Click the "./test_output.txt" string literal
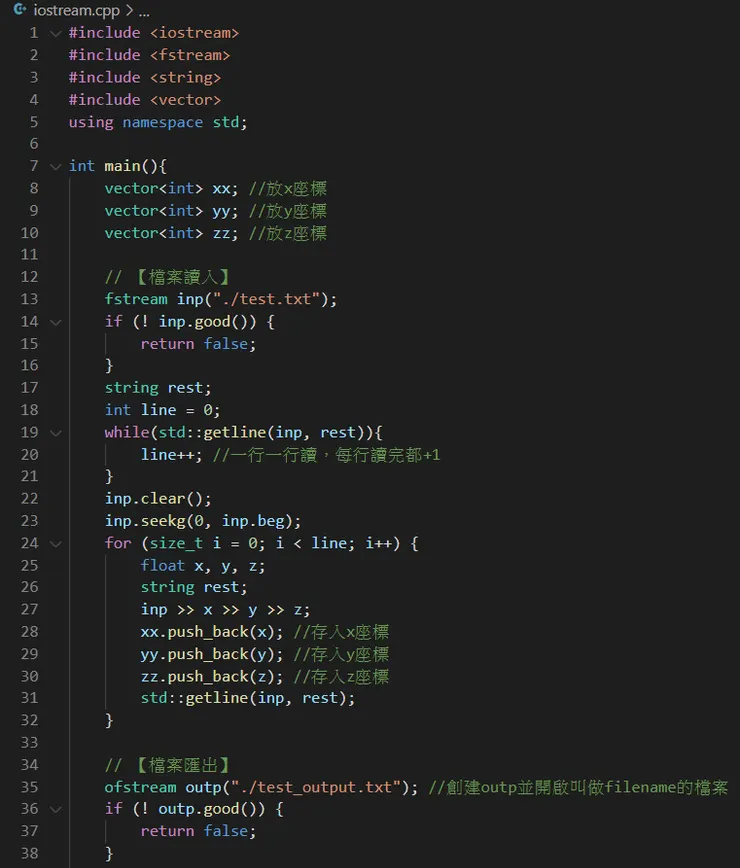The image size is (740, 868). tap(317, 787)
